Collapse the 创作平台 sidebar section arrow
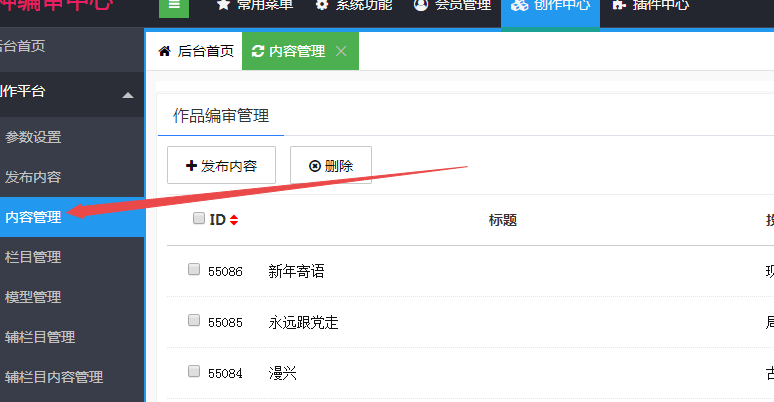 (127, 95)
